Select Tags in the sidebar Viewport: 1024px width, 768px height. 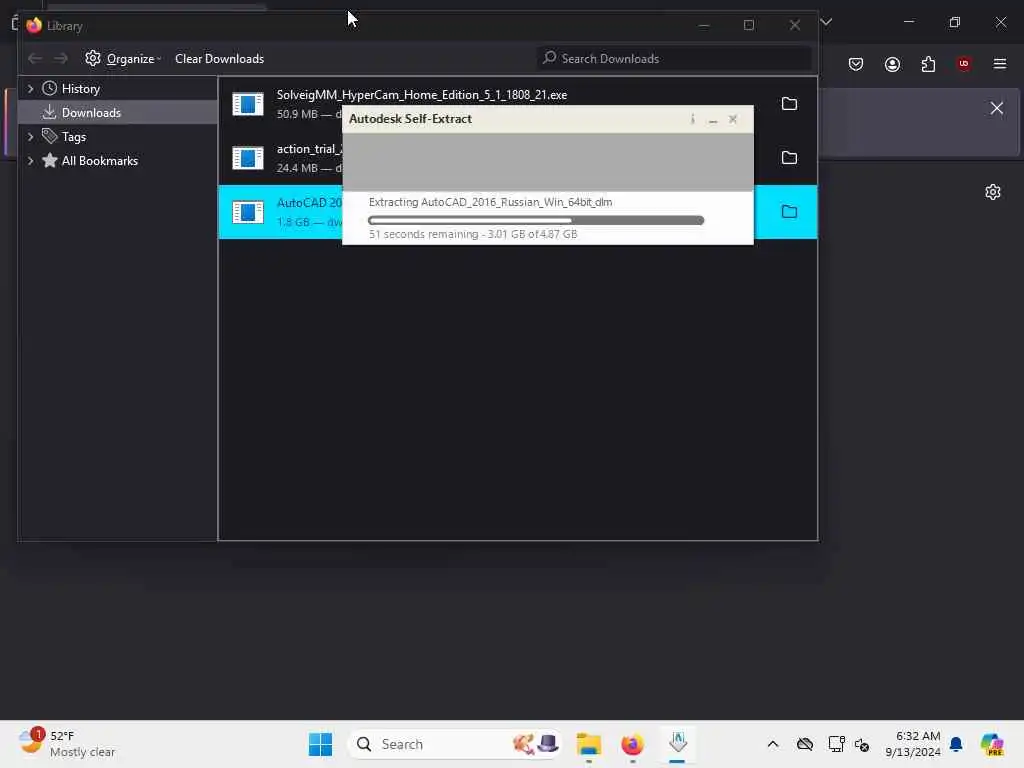tap(74, 136)
